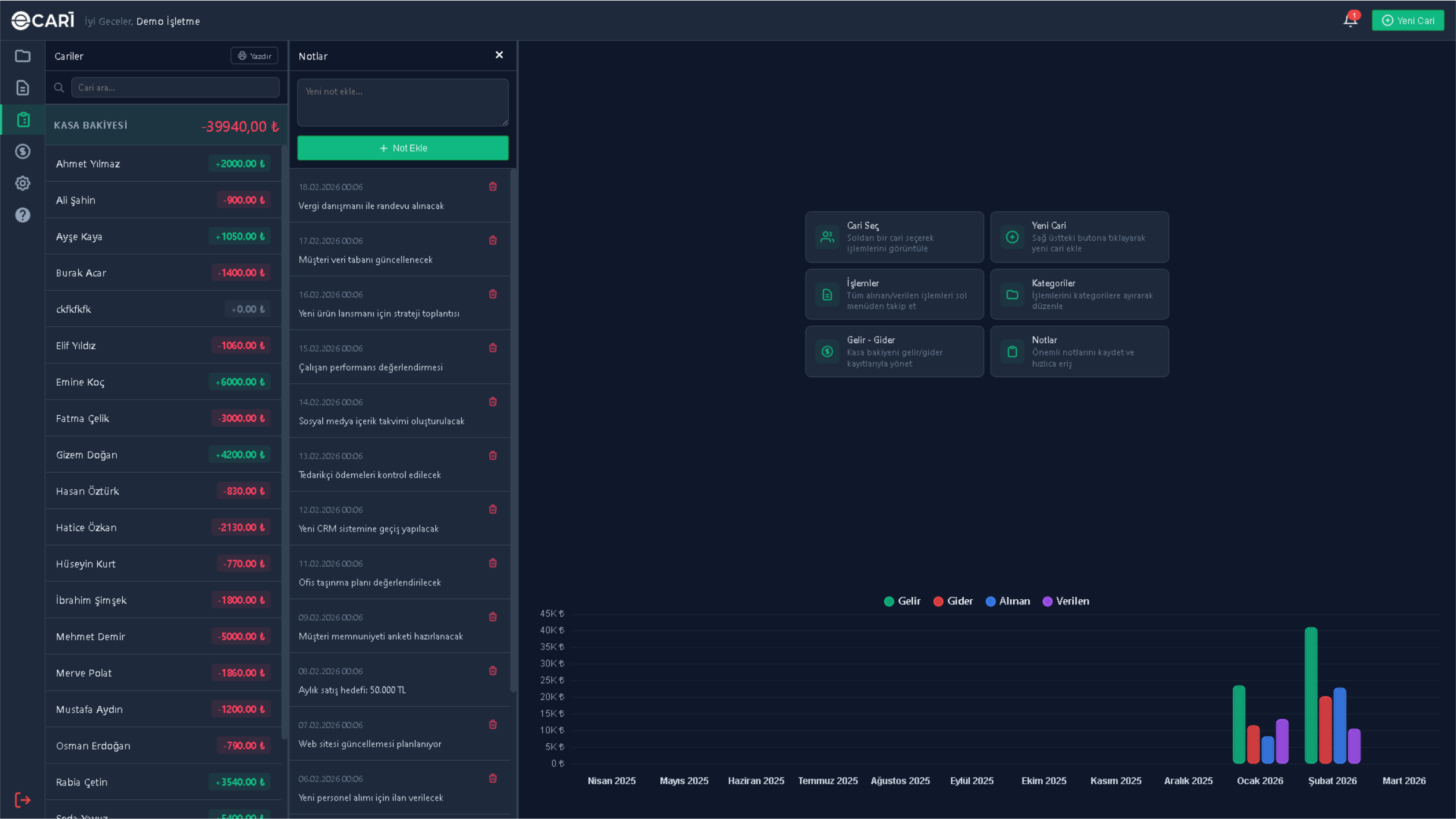Click the Cariler list scrollbar
This screenshot has width=1456, height=819.
(x=284, y=442)
